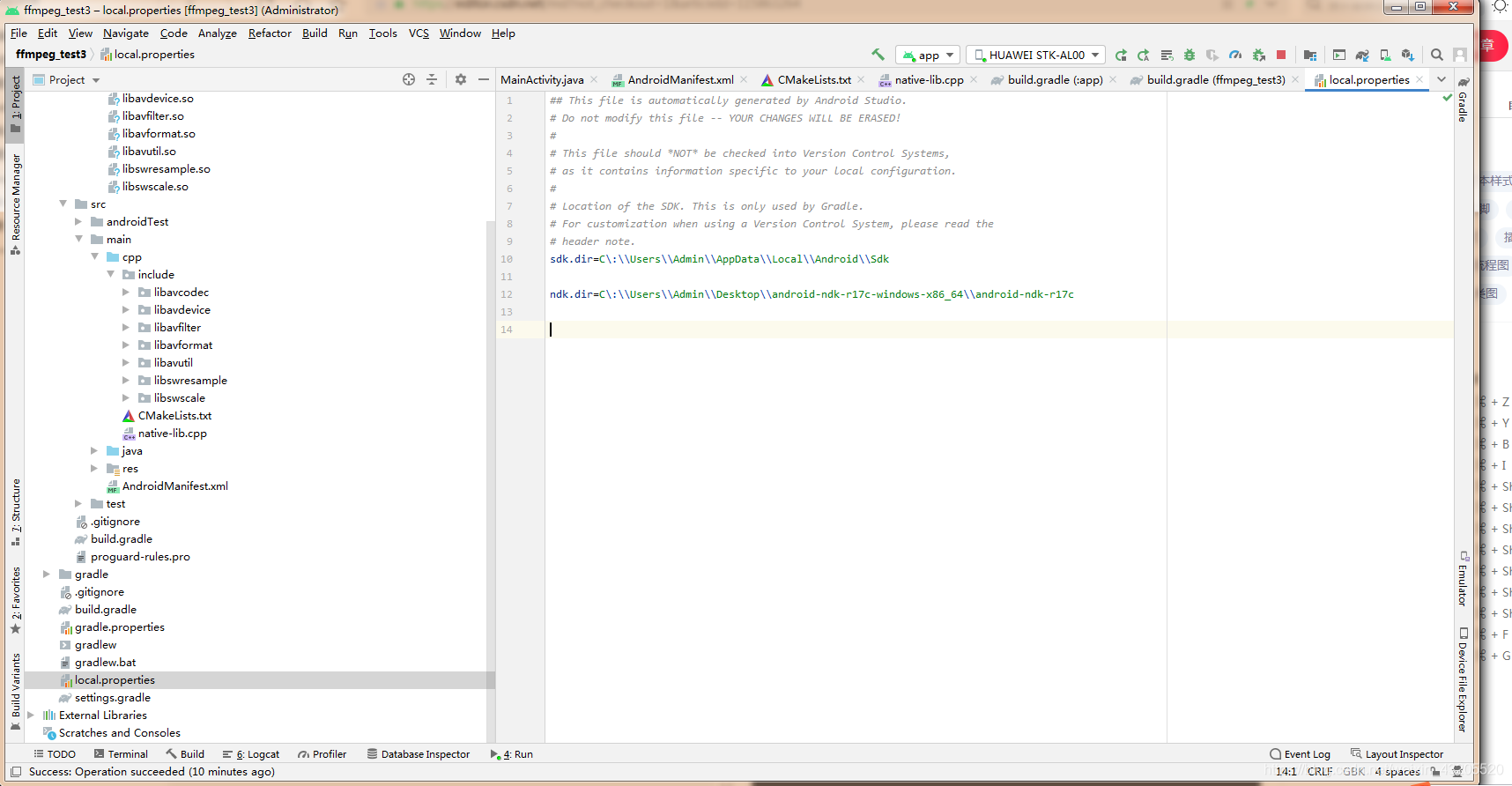Image resolution: width=1512 pixels, height=786 pixels.
Task: Collapse the cpp folder
Action: click(x=94, y=256)
